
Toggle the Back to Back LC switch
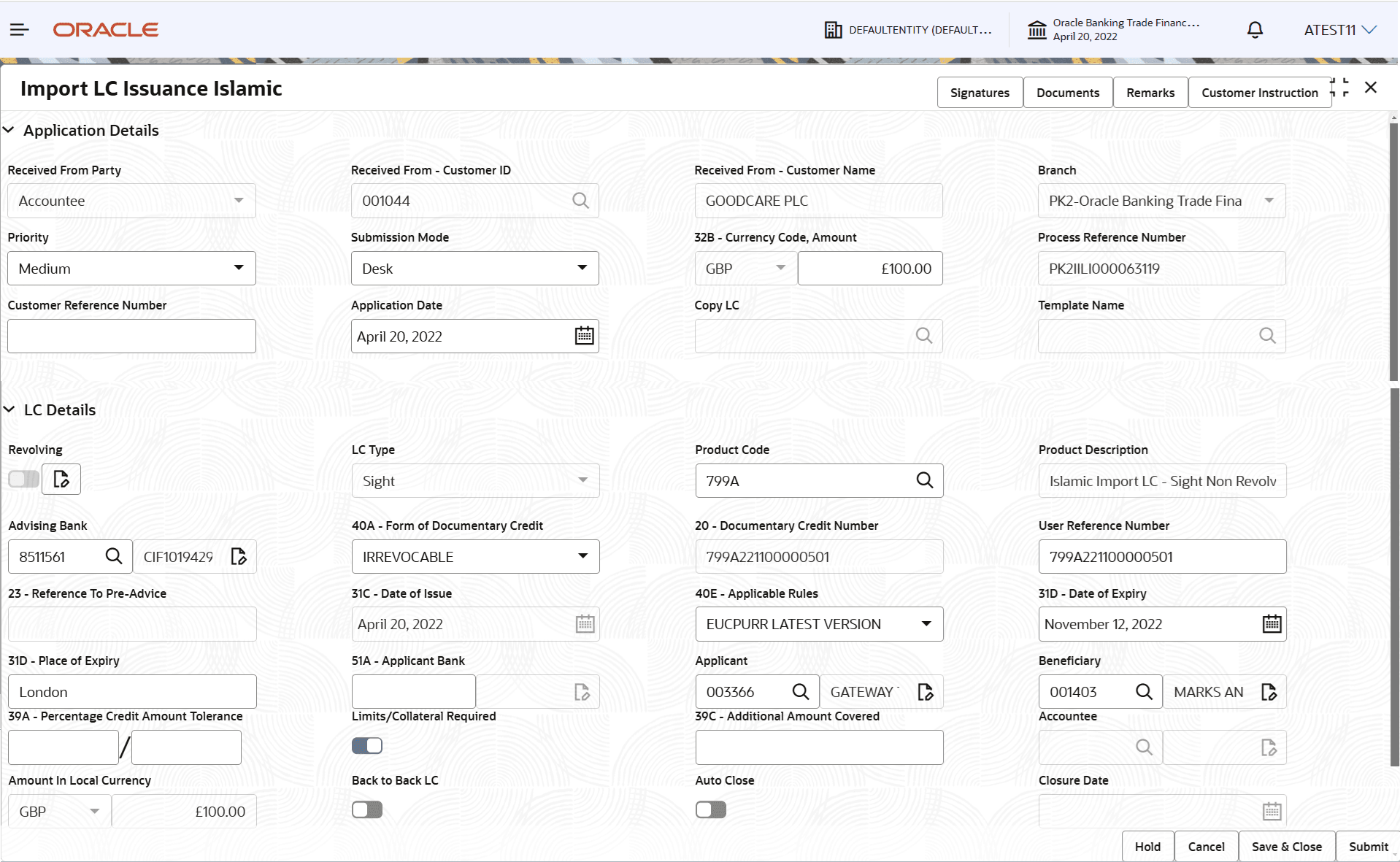367,809
